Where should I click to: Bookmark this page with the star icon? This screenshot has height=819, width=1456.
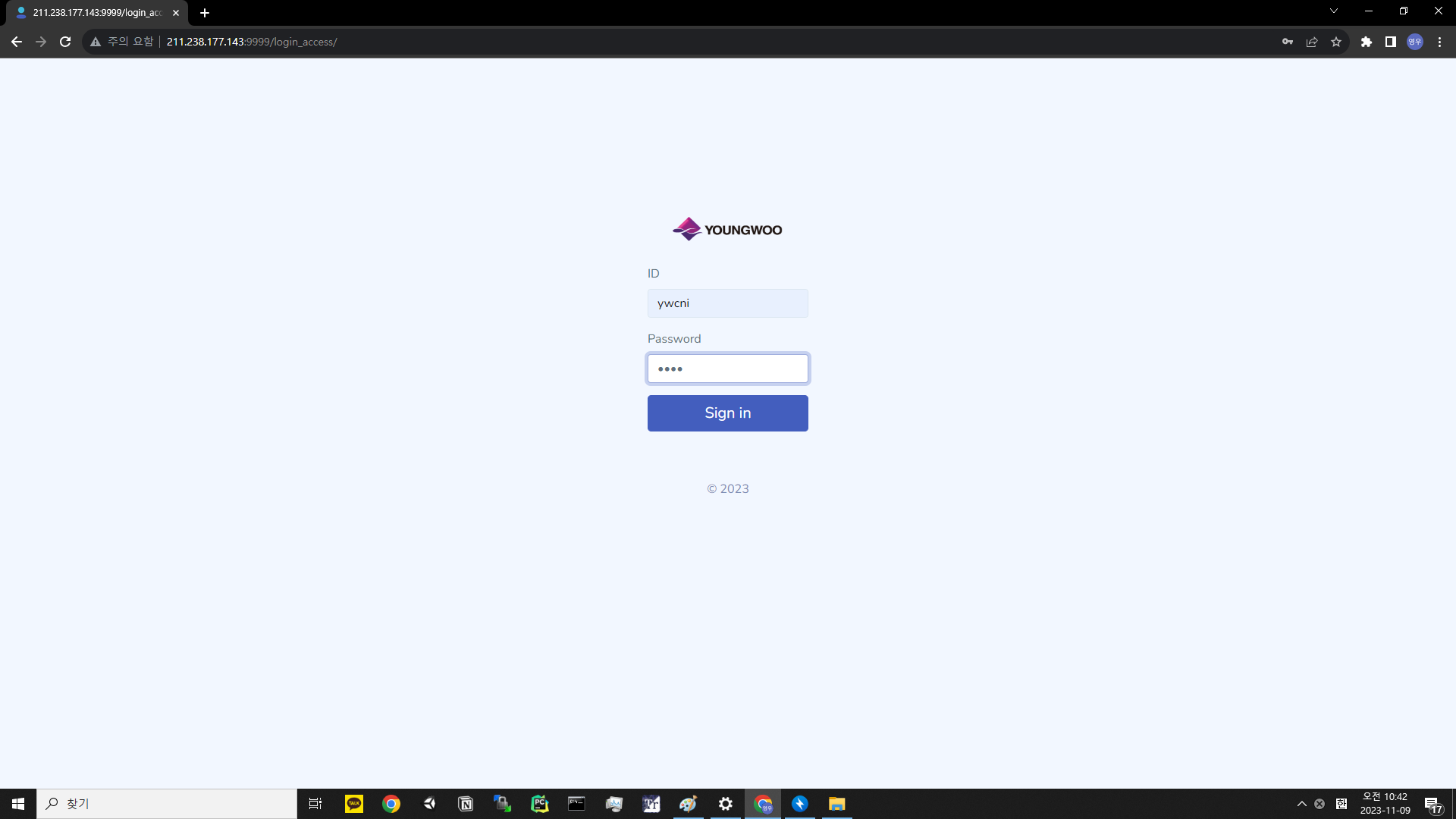point(1336,42)
